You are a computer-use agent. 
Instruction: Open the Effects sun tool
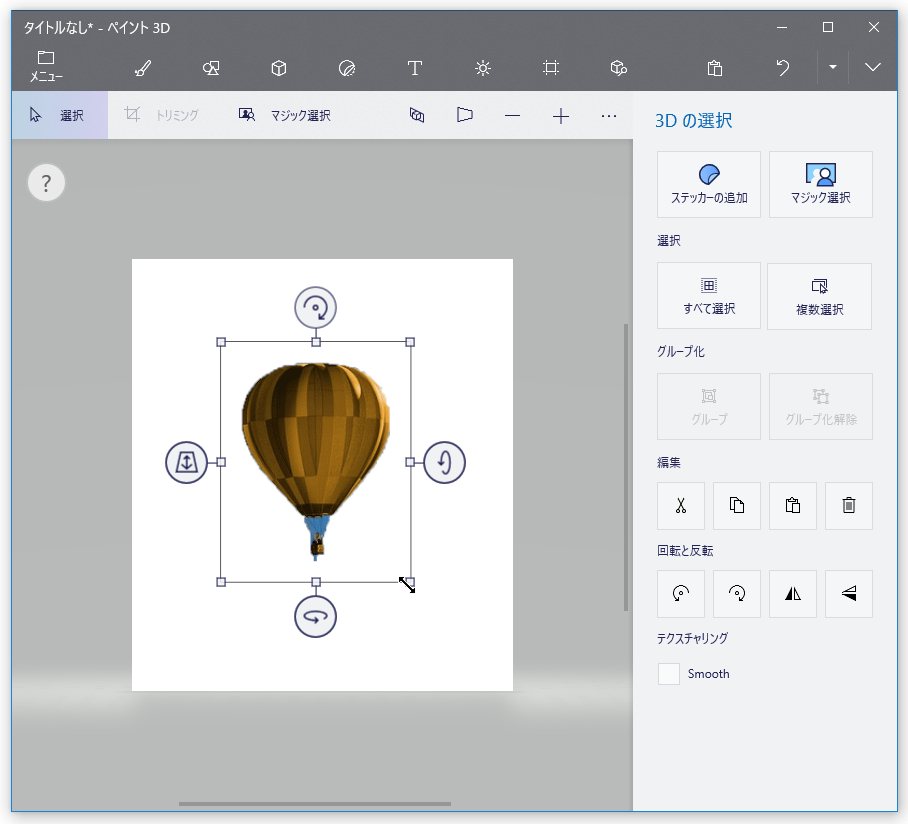[x=483, y=68]
